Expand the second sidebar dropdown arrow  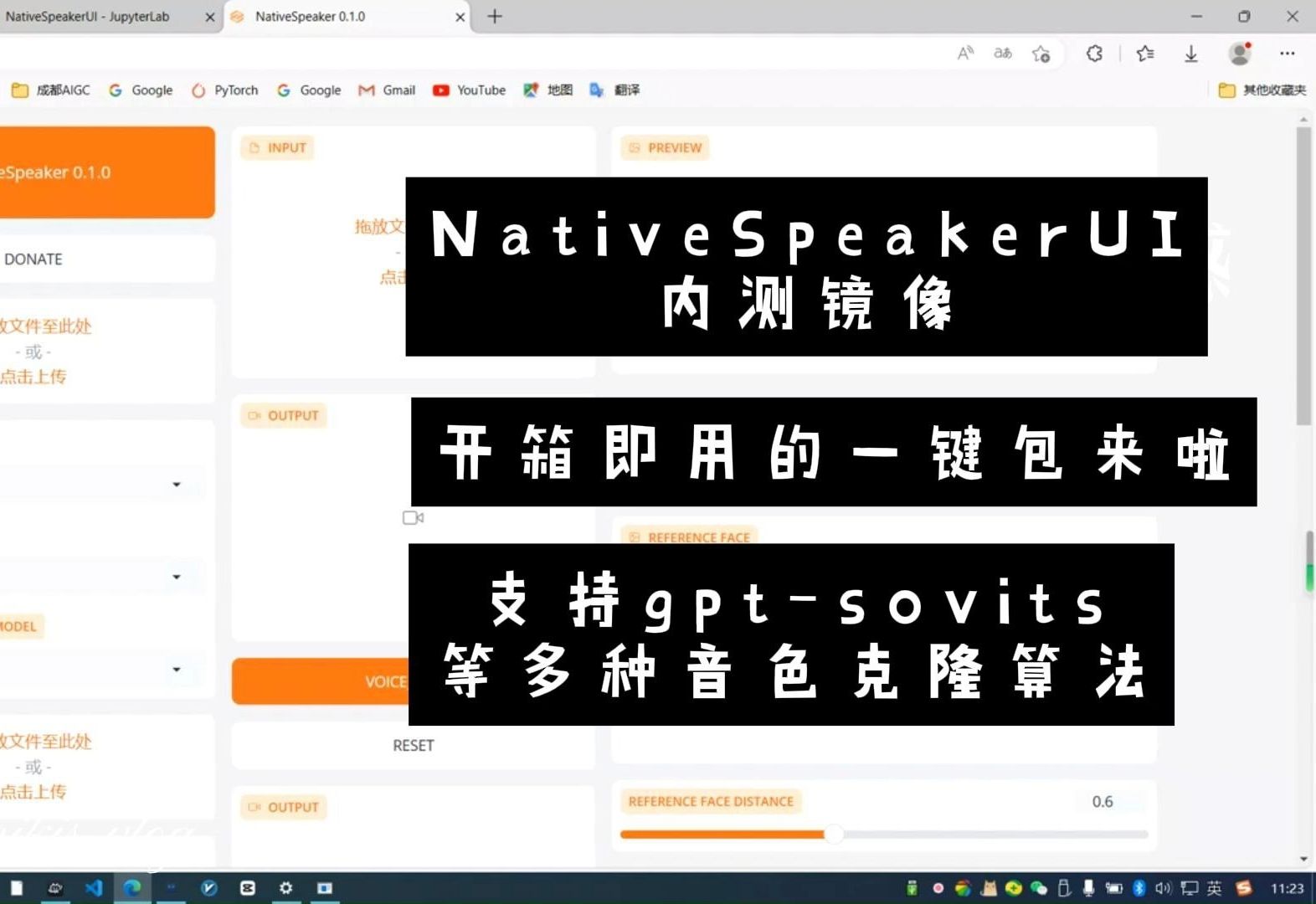coord(177,577)
